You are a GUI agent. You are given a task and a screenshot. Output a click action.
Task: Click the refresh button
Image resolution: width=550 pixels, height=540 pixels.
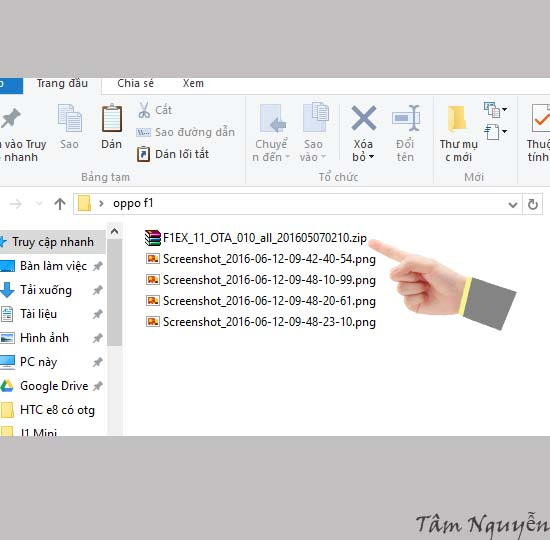click(533, 204)
